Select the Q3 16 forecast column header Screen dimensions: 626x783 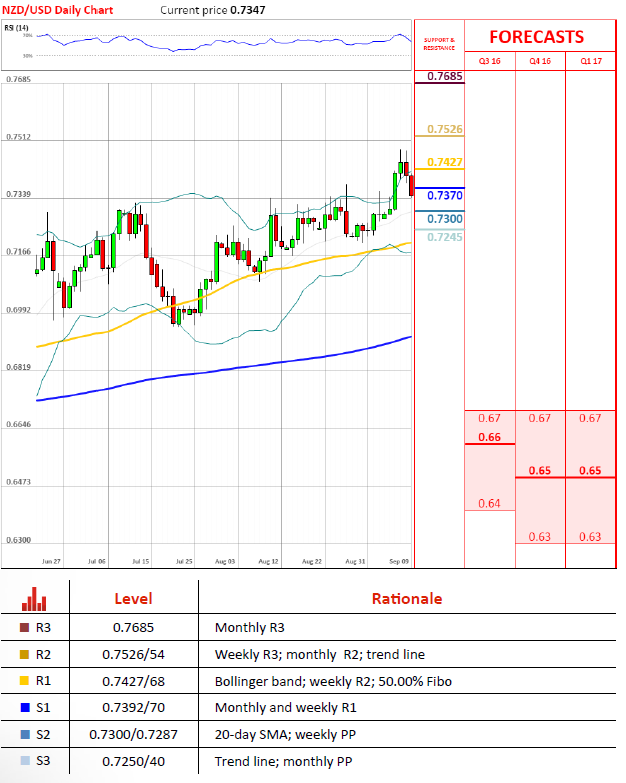pyautogui.click(x=490, y=62)
